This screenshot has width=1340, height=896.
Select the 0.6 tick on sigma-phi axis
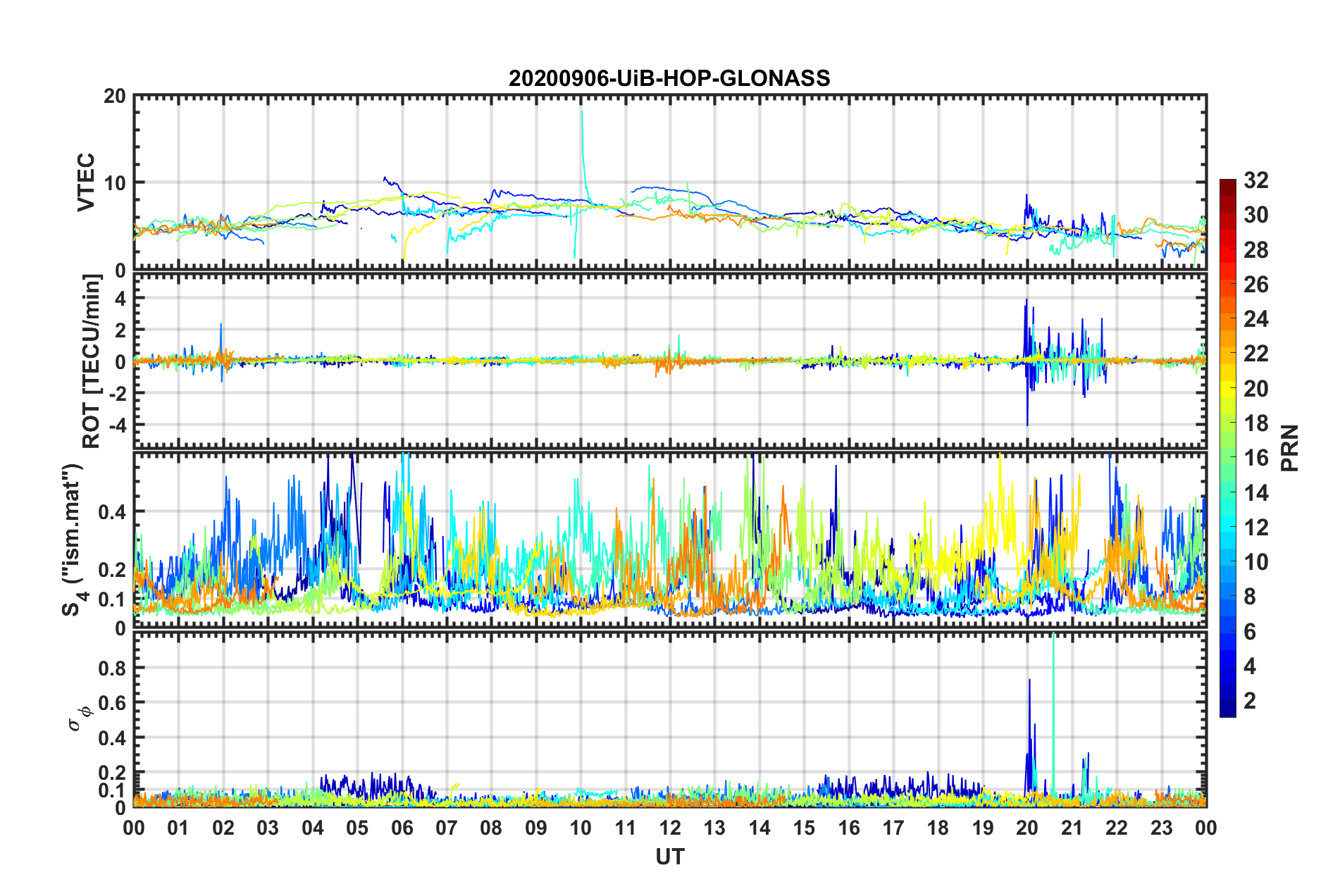[112, 703]
